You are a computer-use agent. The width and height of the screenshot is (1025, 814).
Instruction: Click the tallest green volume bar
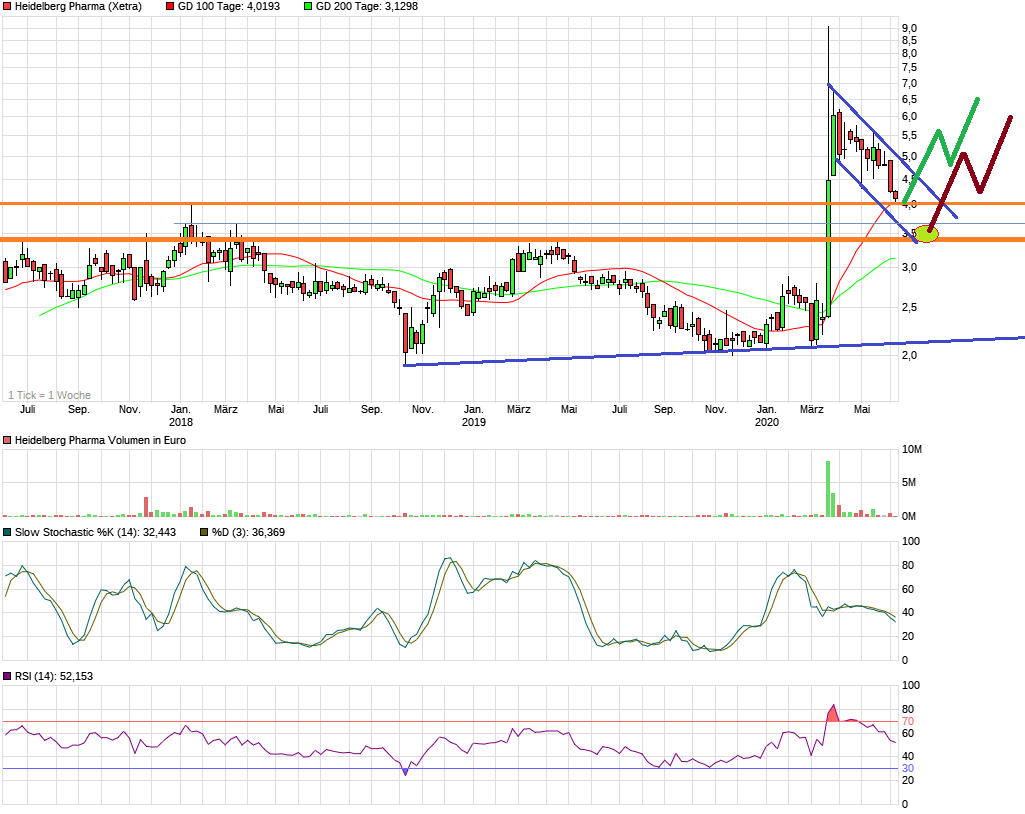pos(828,488)
